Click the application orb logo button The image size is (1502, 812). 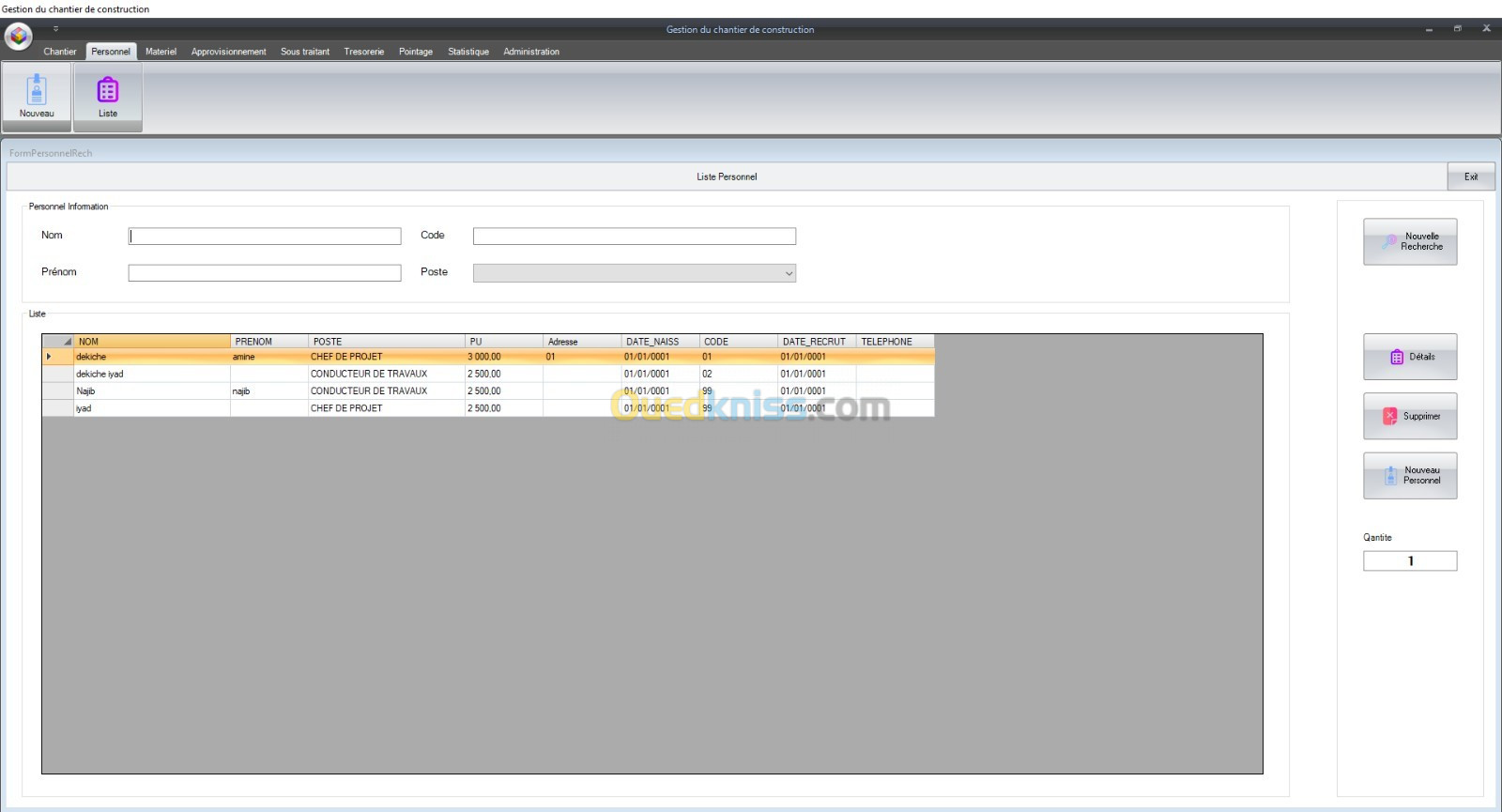19,36
